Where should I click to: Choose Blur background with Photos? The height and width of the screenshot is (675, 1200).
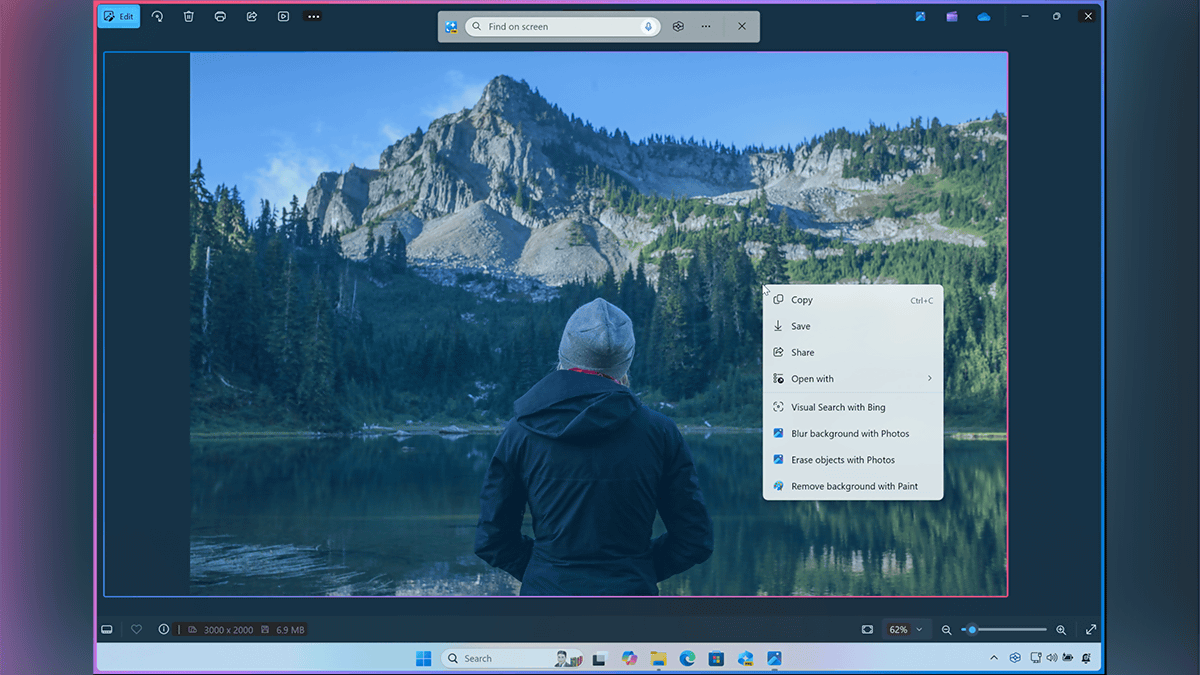click(x=853, y=433)
